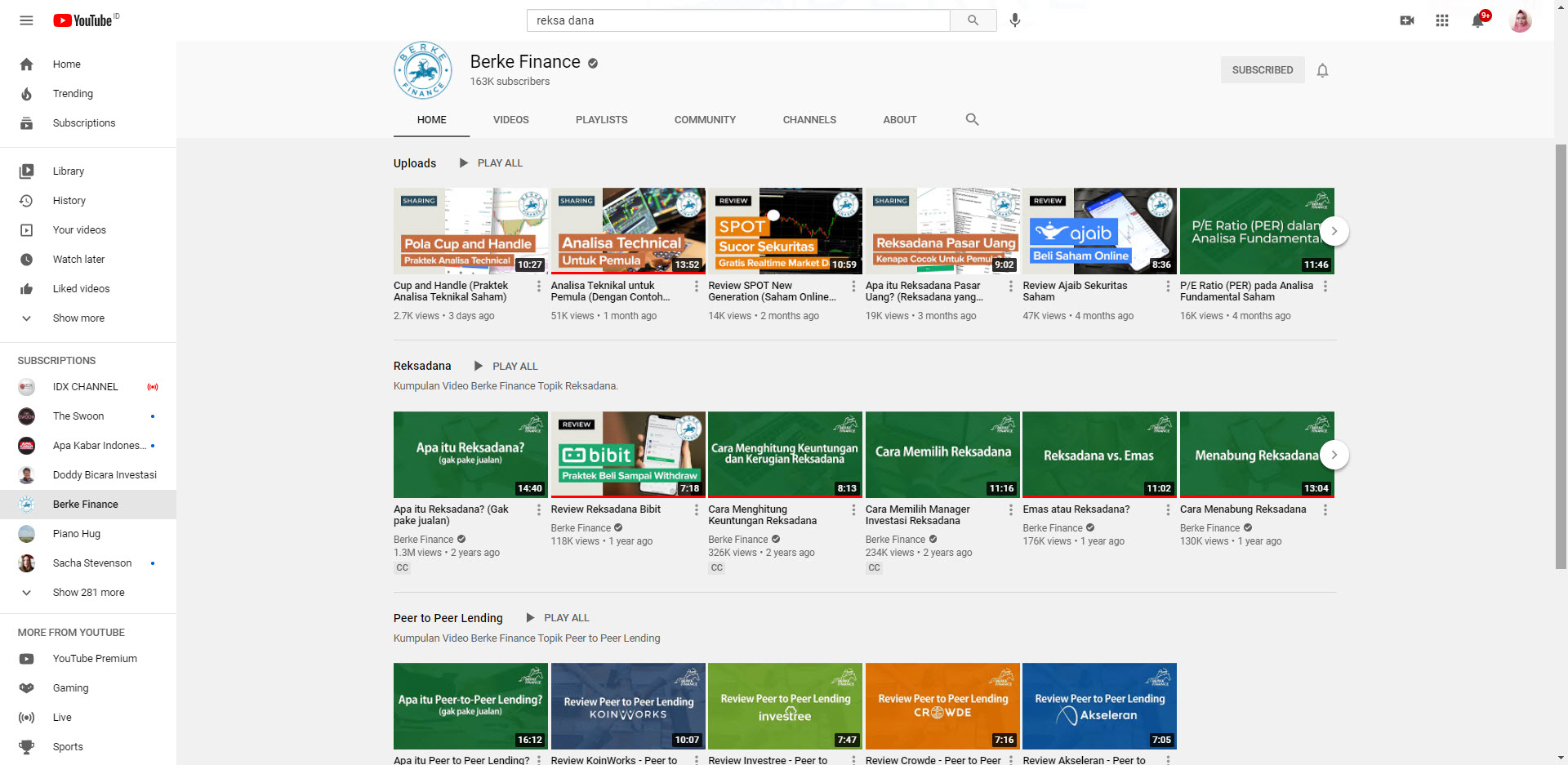Open Liked videos in sidebar
Image resolution: width=1568 pixels, height=765 pixels.
88,289
